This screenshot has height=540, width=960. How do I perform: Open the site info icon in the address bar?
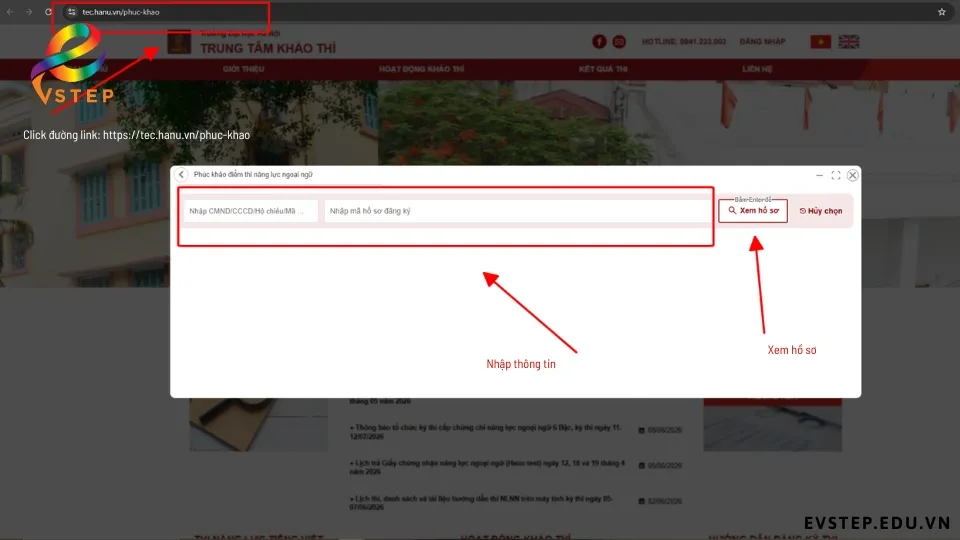[72, 12]
